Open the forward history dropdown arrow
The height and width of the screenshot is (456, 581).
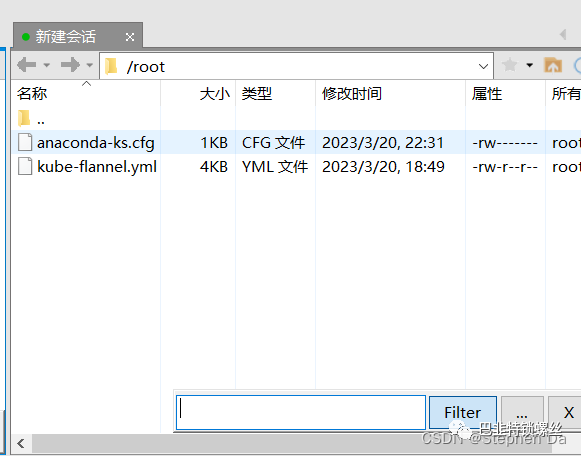90,65
